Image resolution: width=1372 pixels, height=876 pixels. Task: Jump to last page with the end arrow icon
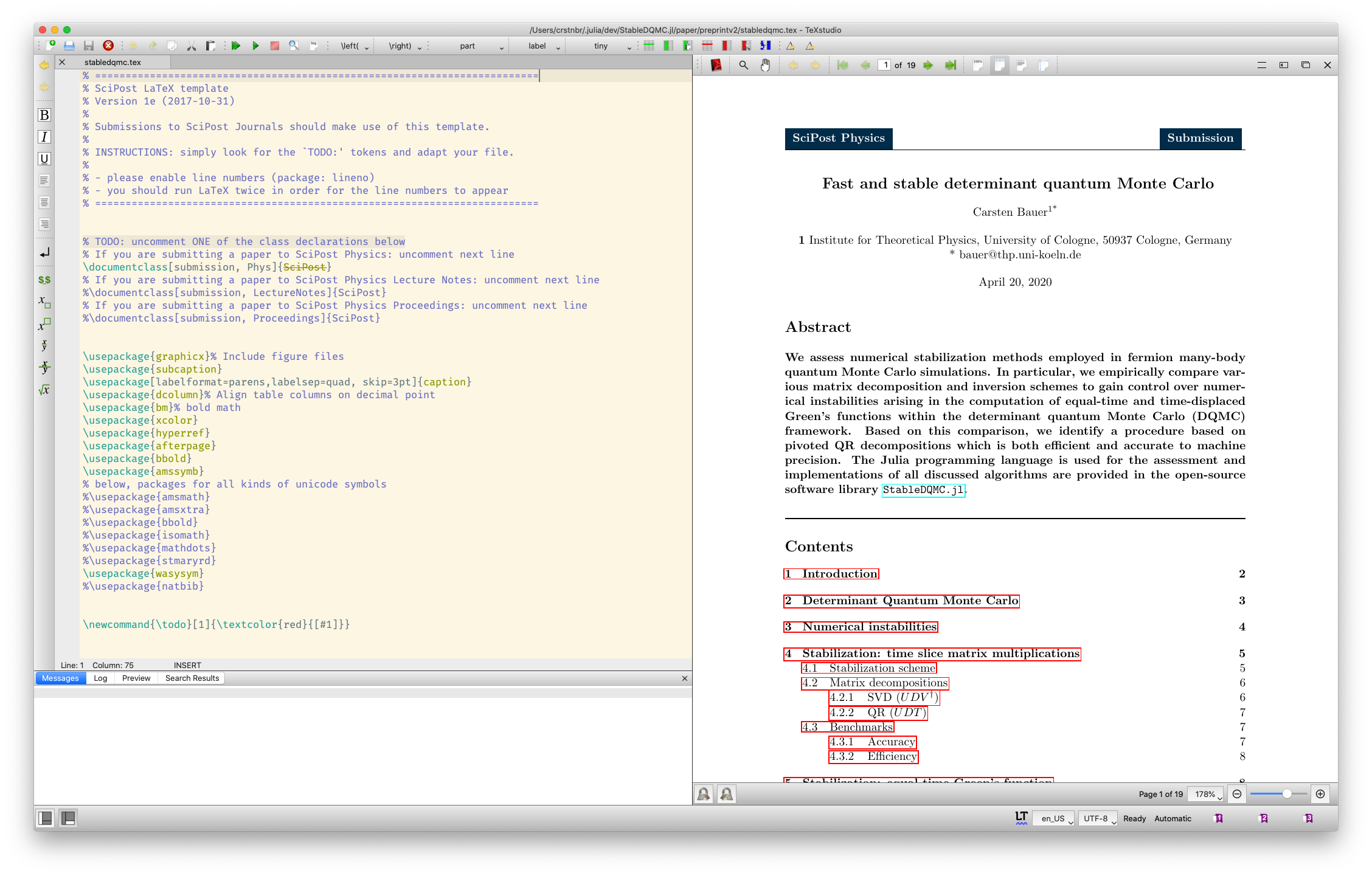pos(951,65)
